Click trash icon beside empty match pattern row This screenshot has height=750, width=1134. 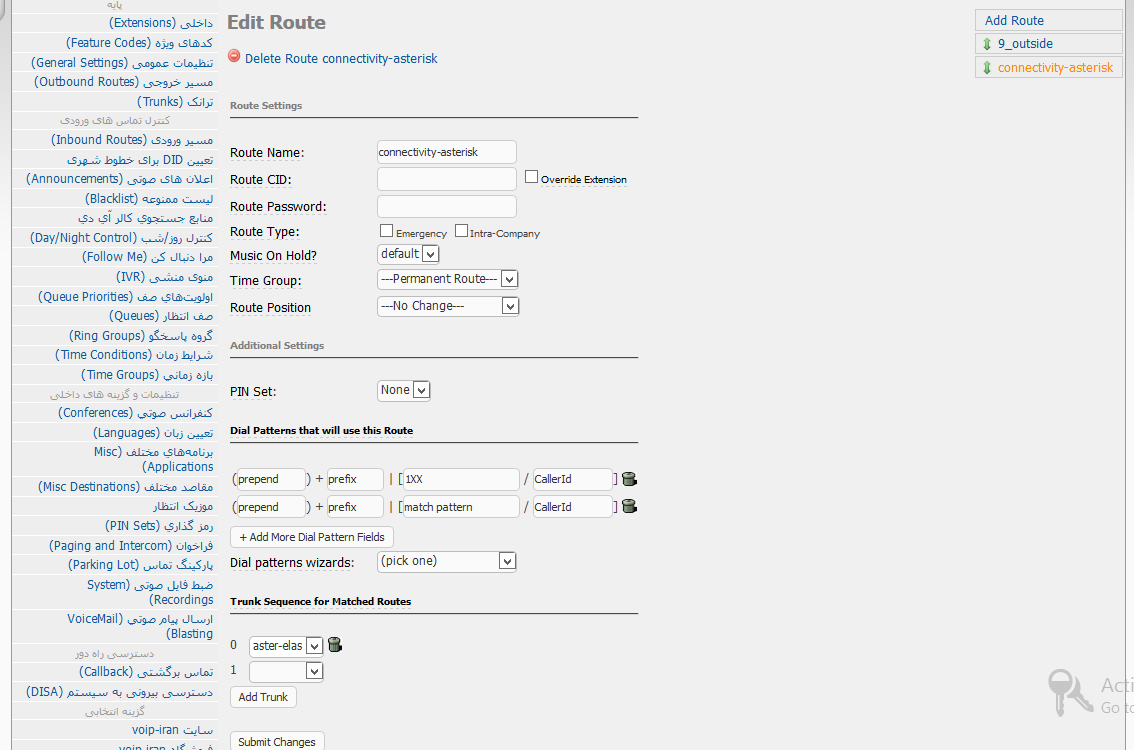(x=629, y=507)
